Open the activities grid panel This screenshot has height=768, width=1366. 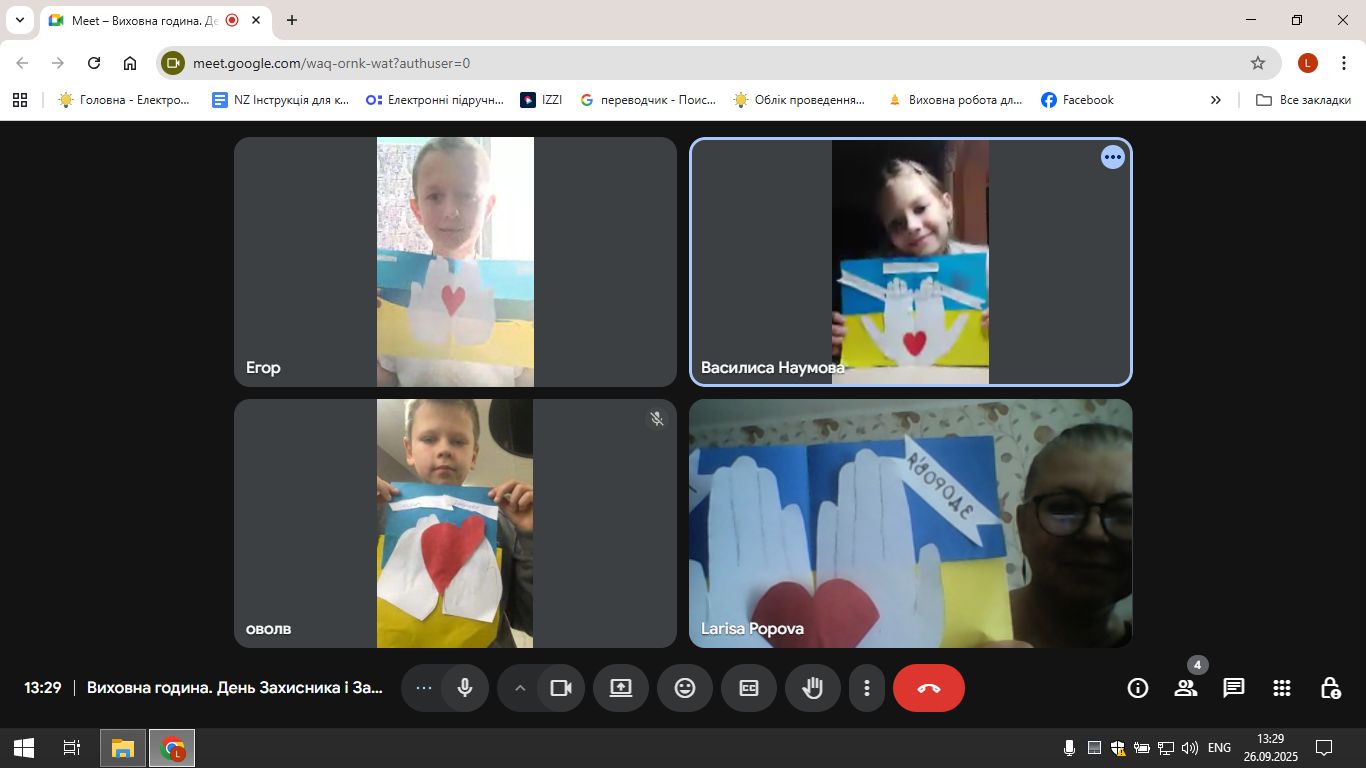pos(1282,688)
